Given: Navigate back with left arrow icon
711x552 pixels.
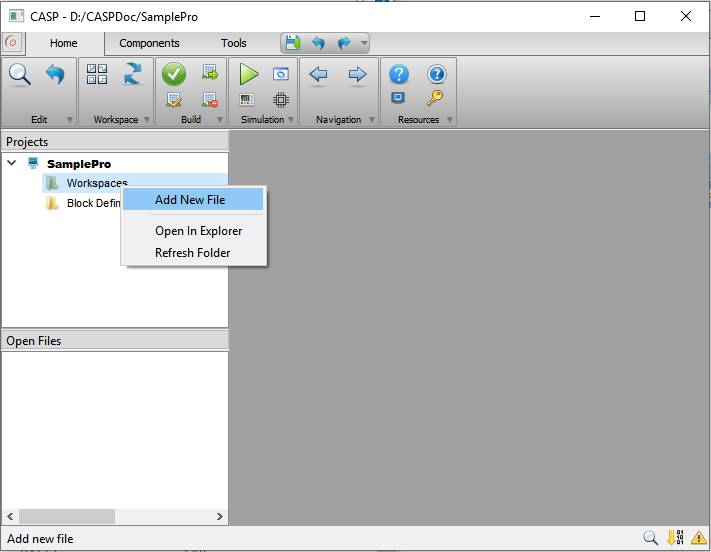Looking at the screenshot, I should point(318,74).
